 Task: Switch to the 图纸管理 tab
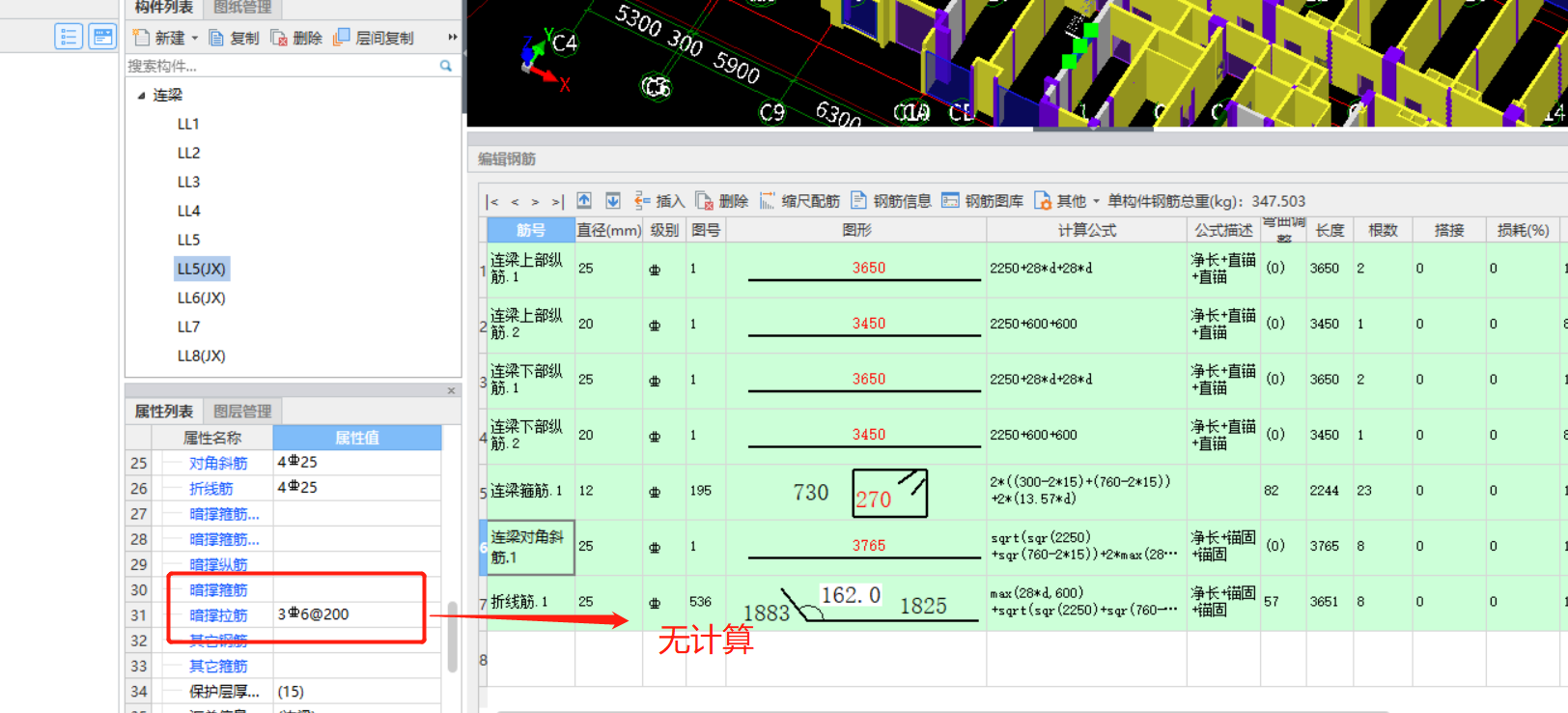pyautogui.click(x=242, y=8)
